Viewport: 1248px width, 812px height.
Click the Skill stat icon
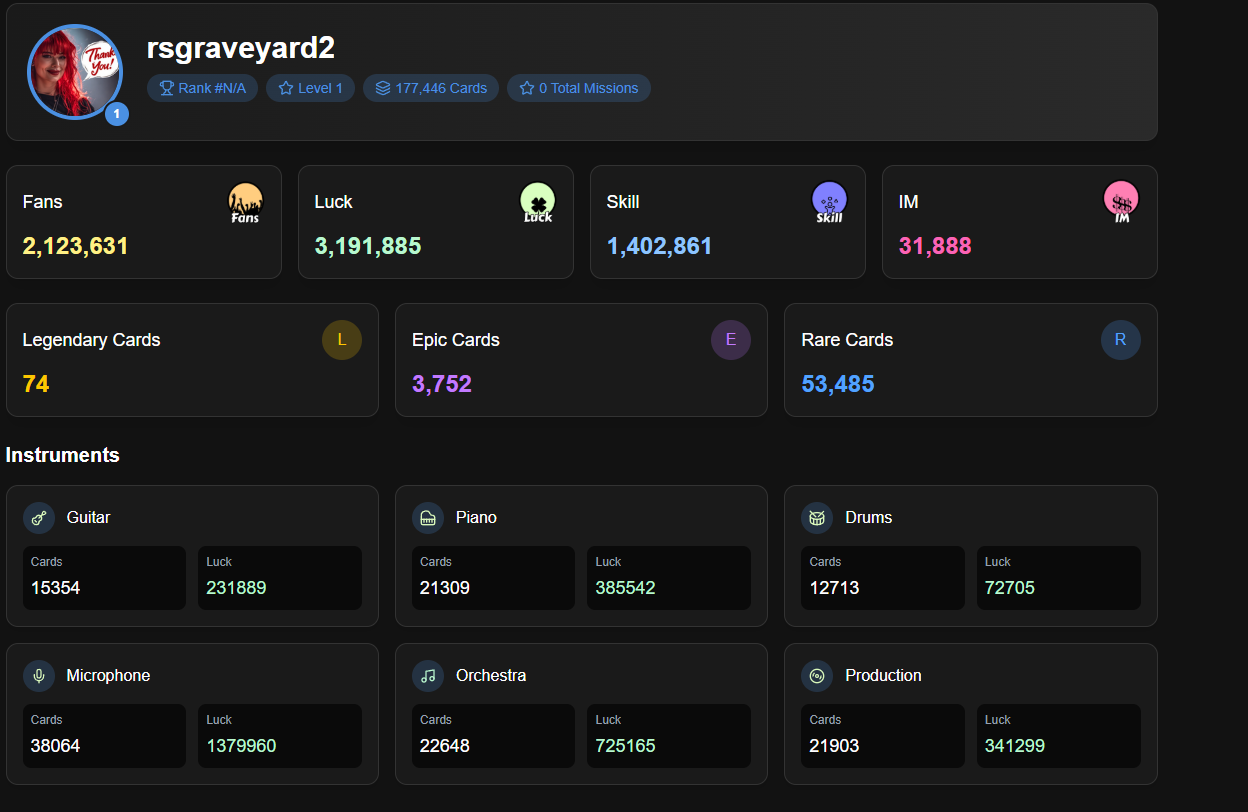point(829,202)
